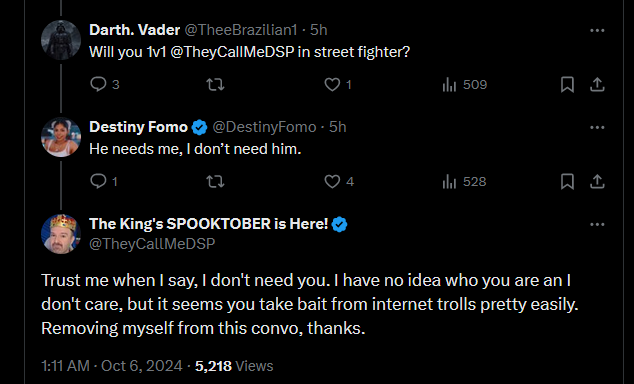Image resolution: width=634 pixels, height=384 pixels.
Task: View analytics showing 509 views
Action: pos(465,84)
